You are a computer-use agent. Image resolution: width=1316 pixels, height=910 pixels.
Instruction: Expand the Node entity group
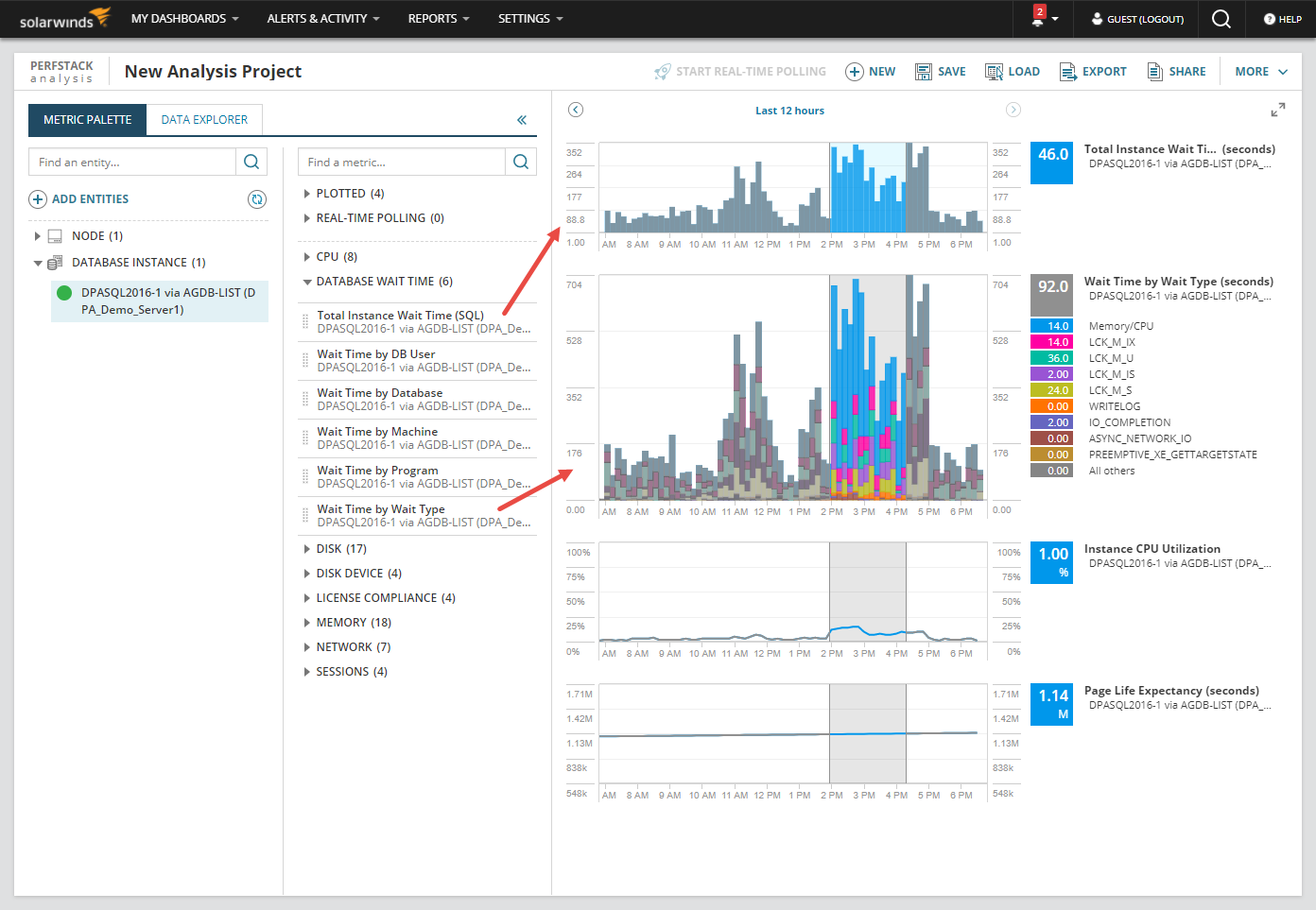click(x=37, y=236)
